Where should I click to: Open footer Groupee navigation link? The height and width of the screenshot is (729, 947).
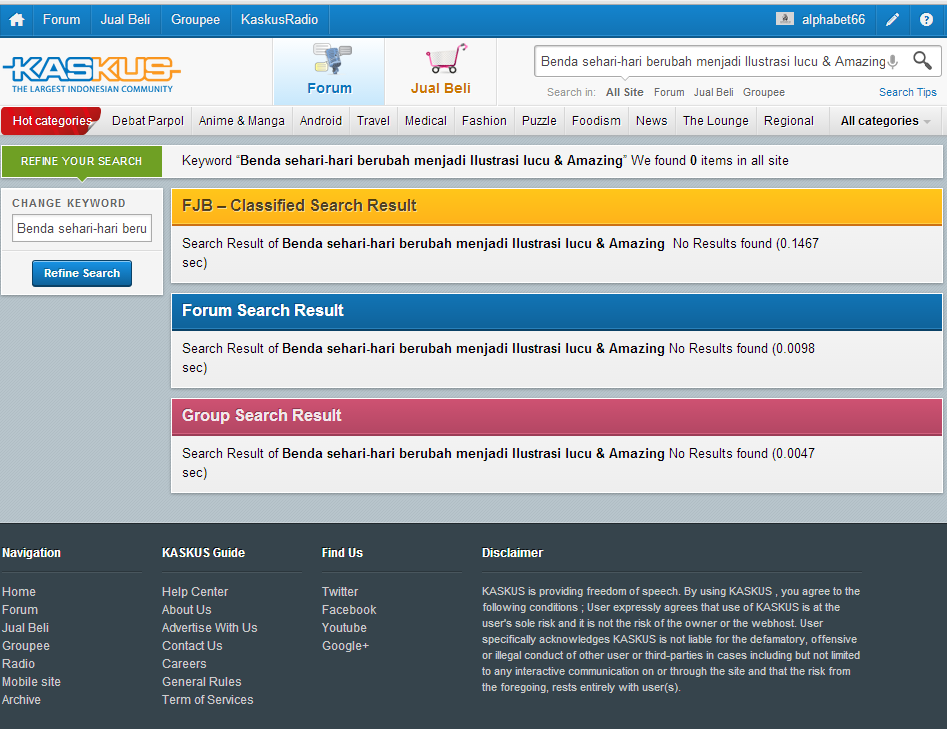[x=26, y=646]
